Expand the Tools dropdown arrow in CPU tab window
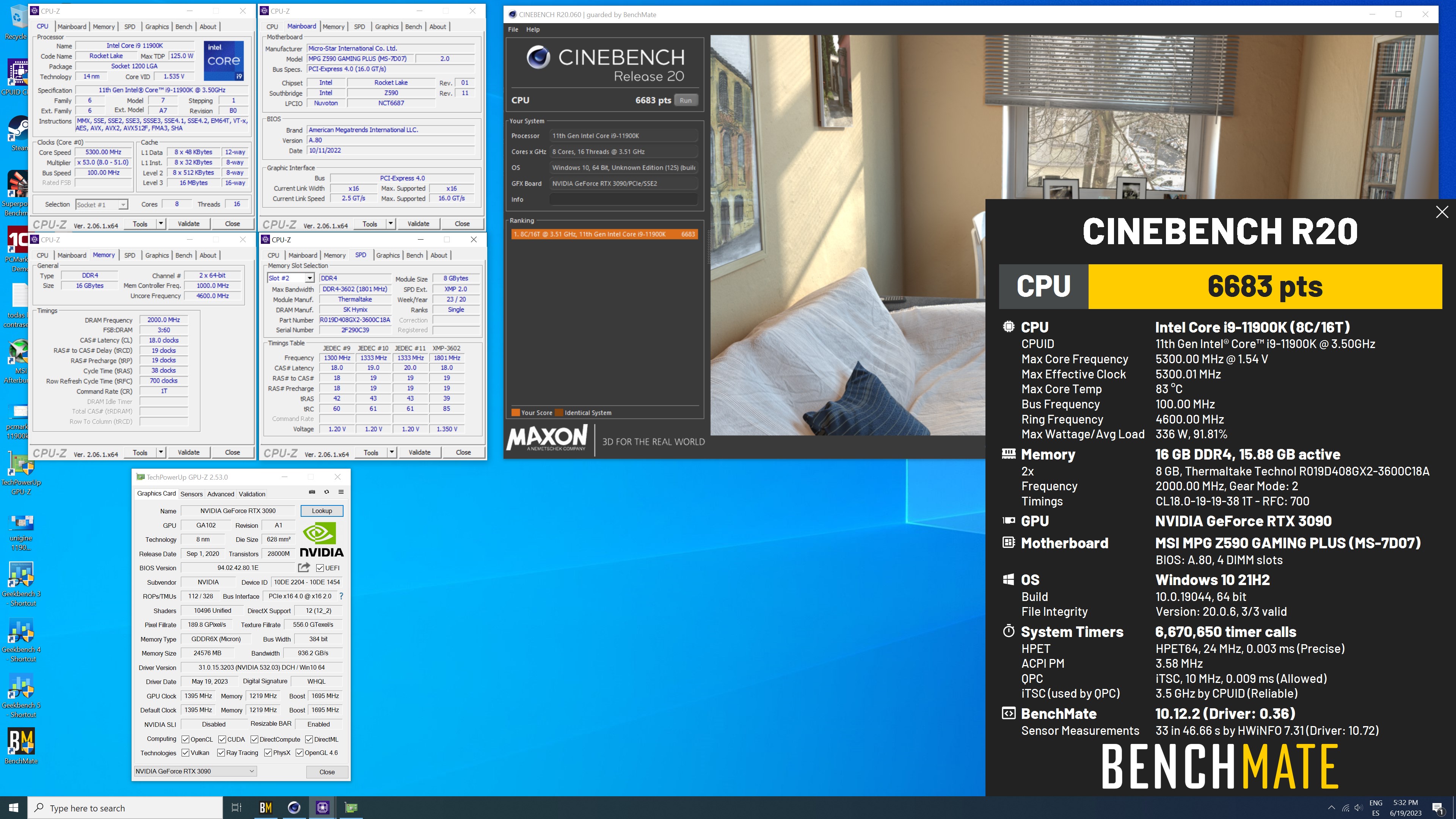This screenshot has height=819, width=1456. (x=160, y=223)
